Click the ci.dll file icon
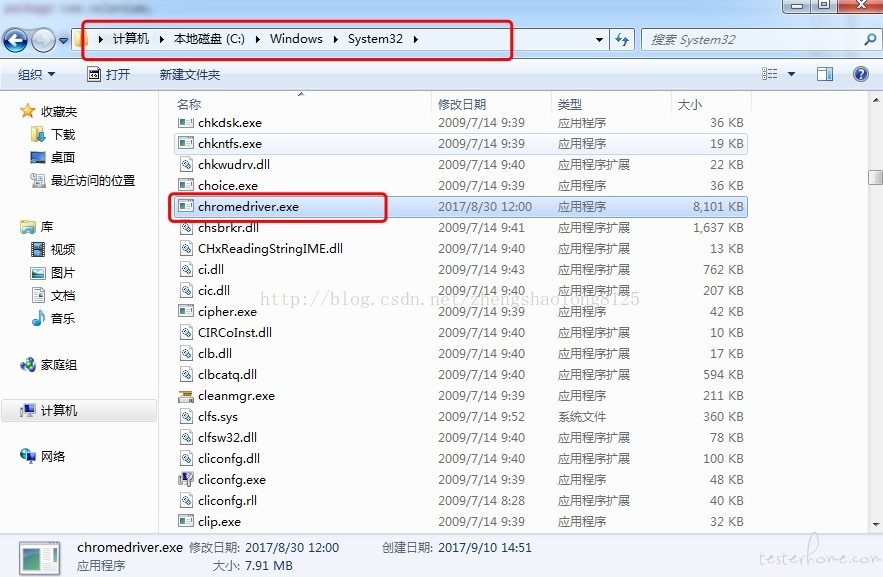 (186, 269)
